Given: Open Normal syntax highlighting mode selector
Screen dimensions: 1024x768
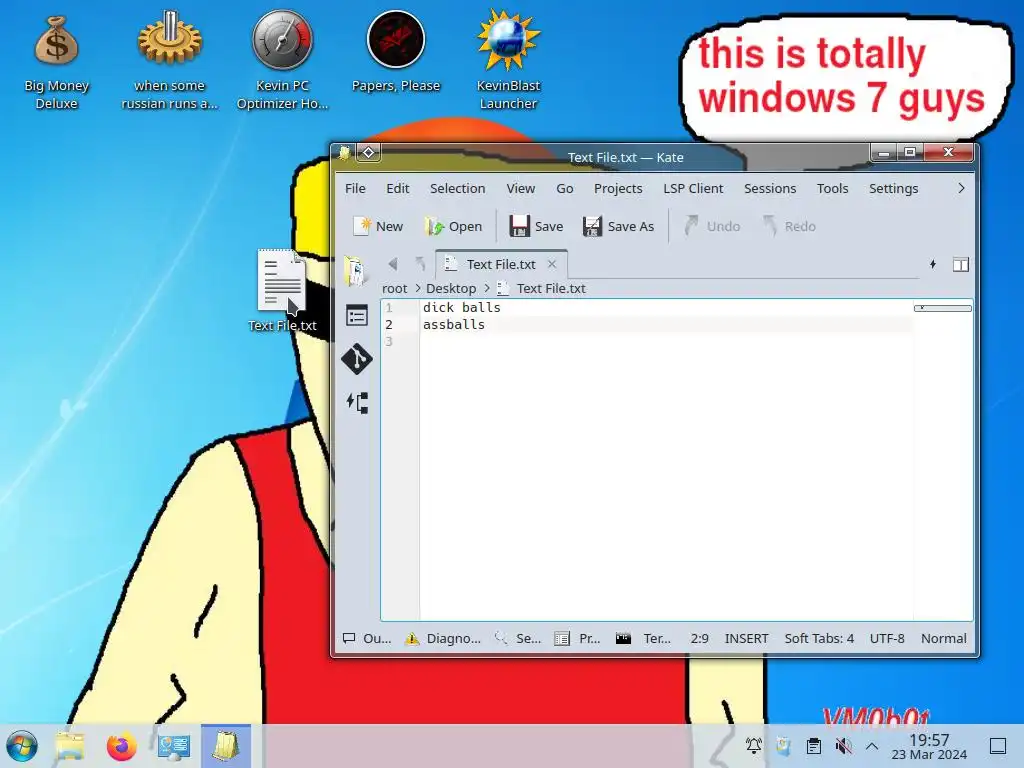Looking at the screenshot, I should [944, 639].
